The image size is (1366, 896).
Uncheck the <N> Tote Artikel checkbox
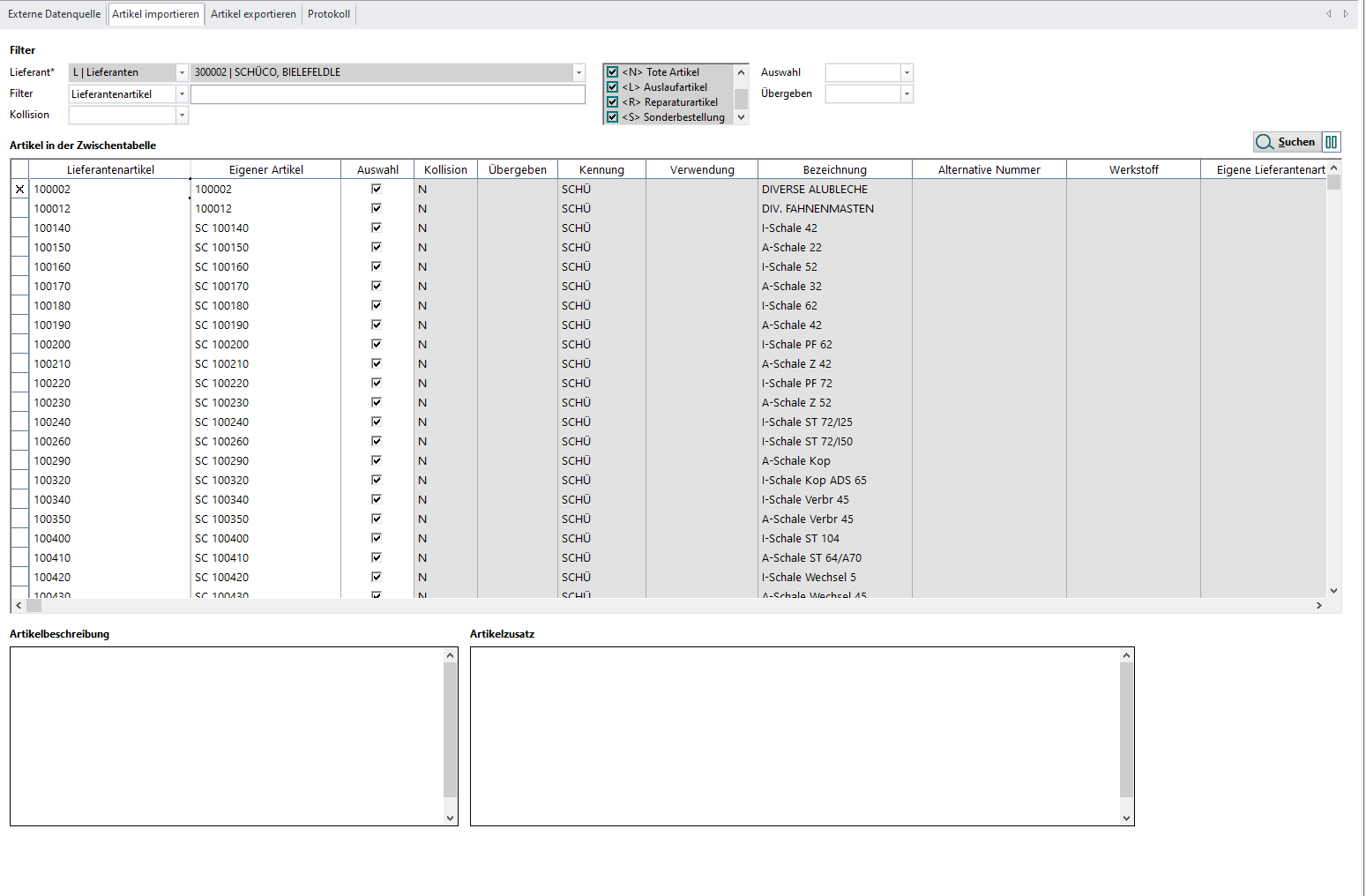click(613, 72)
